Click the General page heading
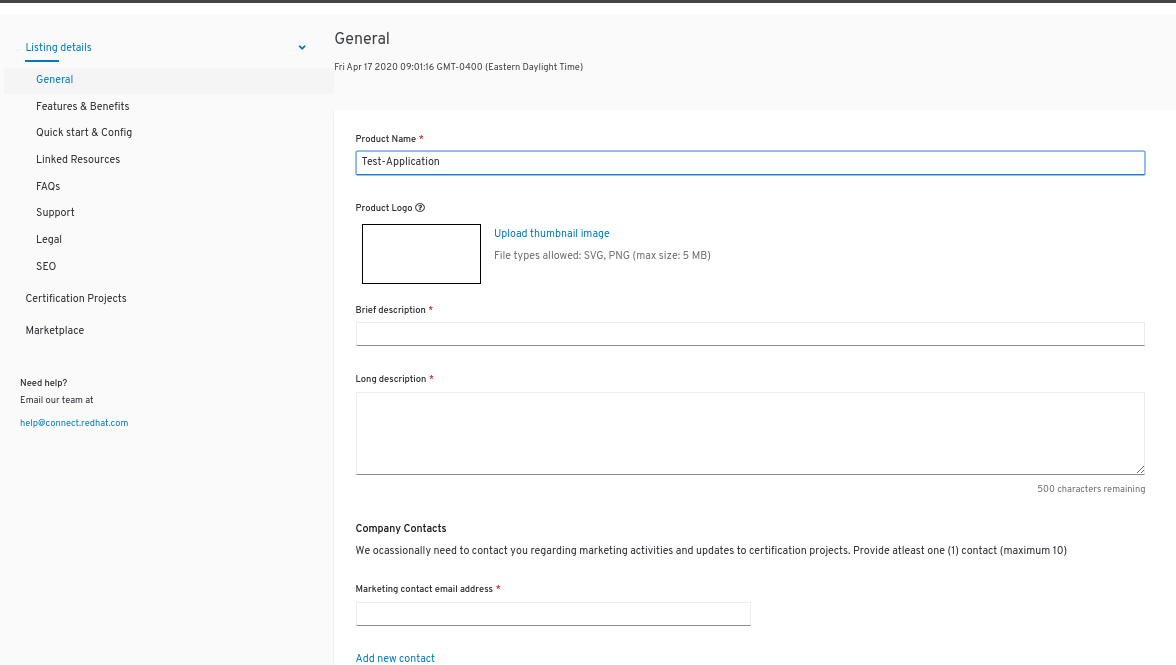This screenshot has height=665, width=1176. click(362, 39)
